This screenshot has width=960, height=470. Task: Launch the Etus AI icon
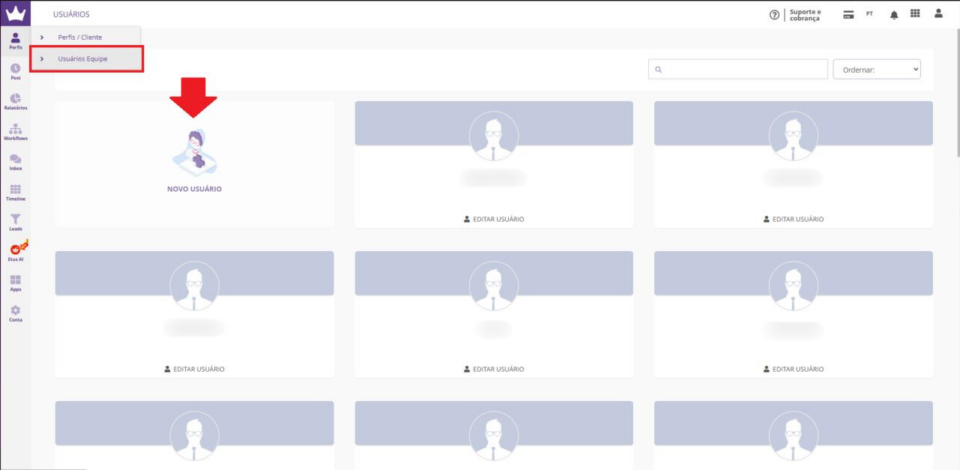16,252
